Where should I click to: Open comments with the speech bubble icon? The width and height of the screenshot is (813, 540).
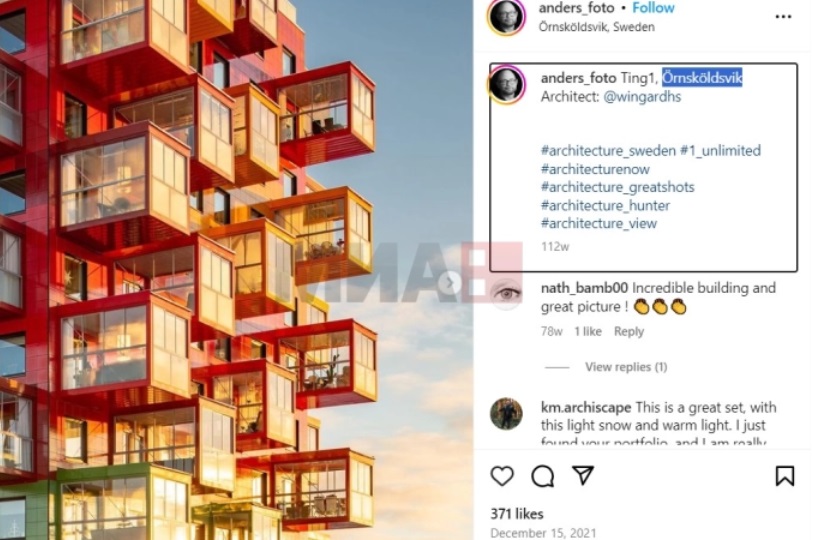click(x=542, y=476)
